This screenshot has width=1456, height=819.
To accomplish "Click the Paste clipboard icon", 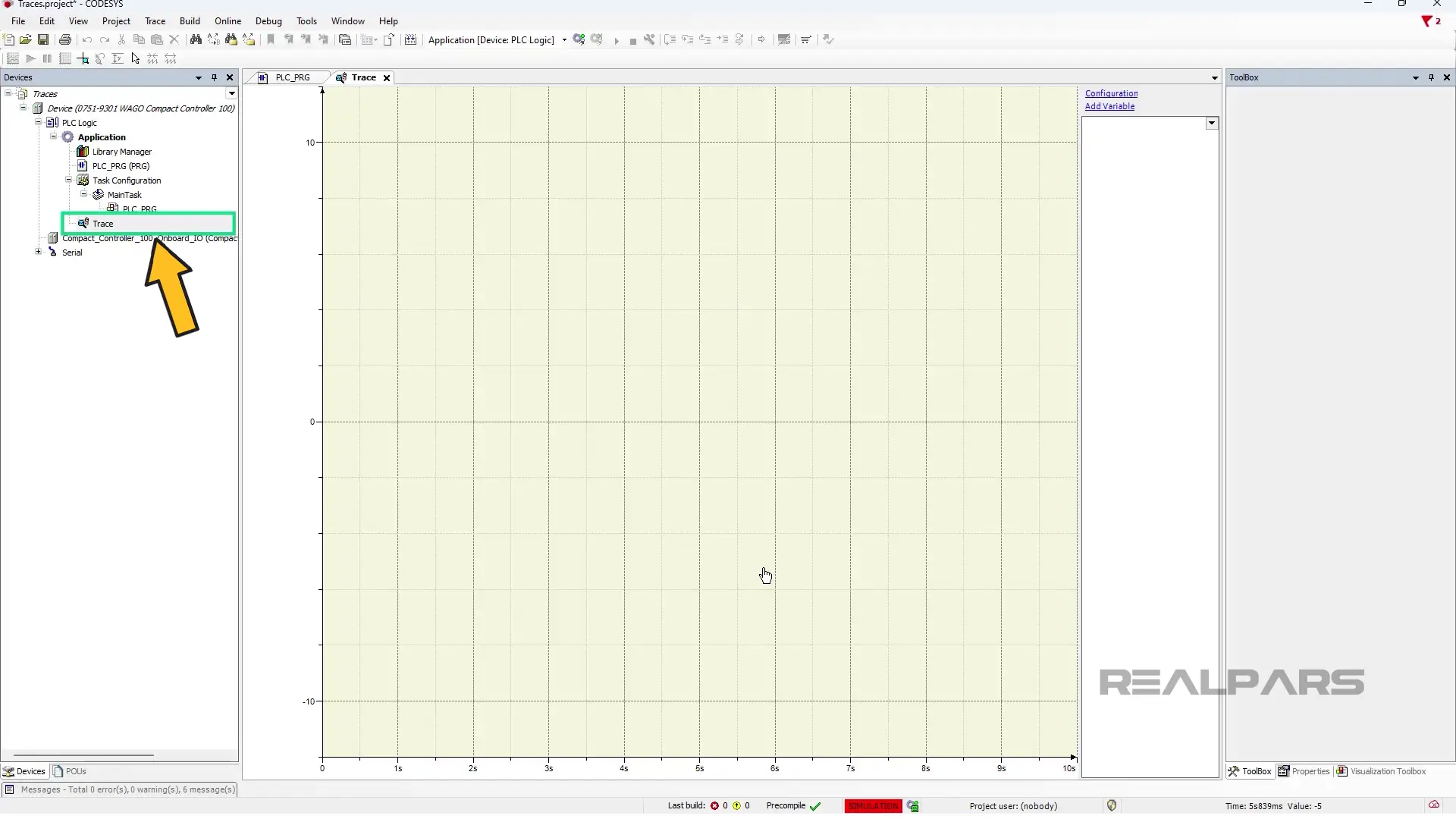I will tap(157, 40).
